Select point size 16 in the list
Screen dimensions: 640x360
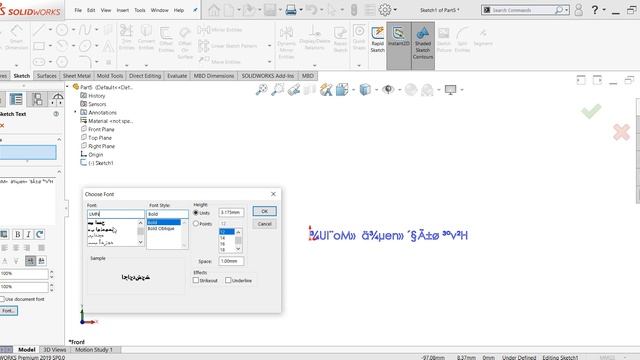223,244
